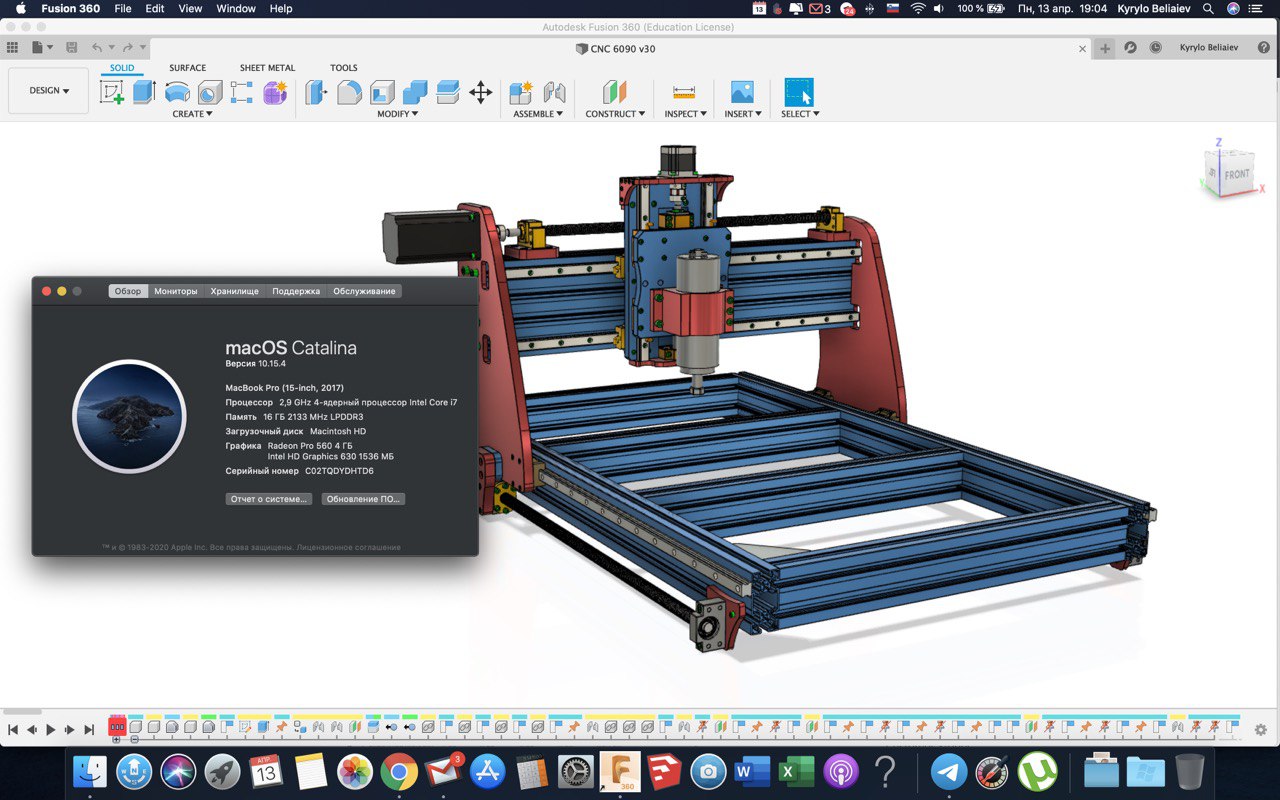This screenshot has height=800, width=1280.
Task: Select the Offset Plane construct tool
Action: coord(615,93)
